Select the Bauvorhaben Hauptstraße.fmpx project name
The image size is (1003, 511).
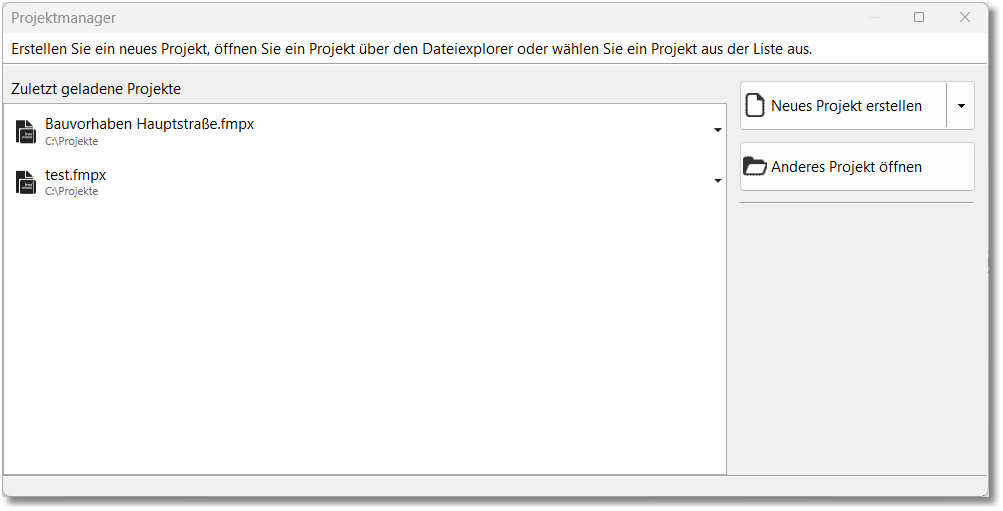[149, 125]
